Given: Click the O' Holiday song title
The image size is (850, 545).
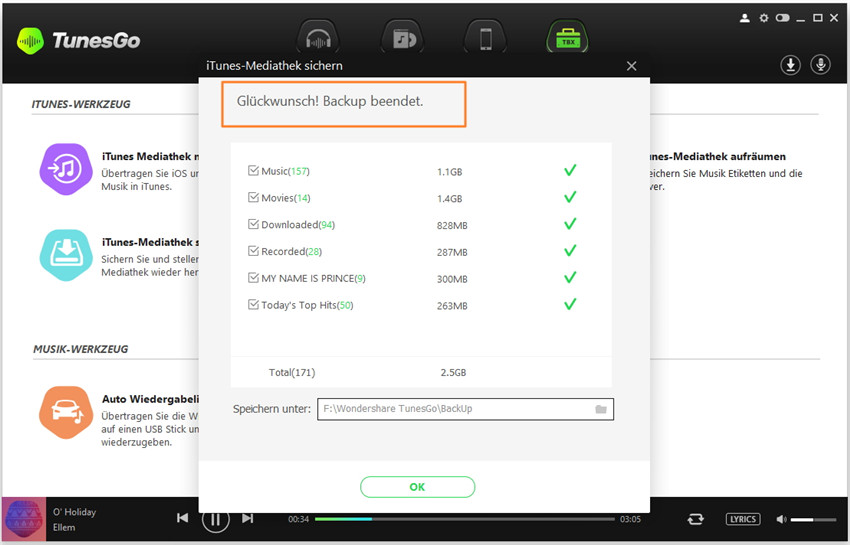Looking at the screenshot, I should pyautogui.click(x=74, y=512).
